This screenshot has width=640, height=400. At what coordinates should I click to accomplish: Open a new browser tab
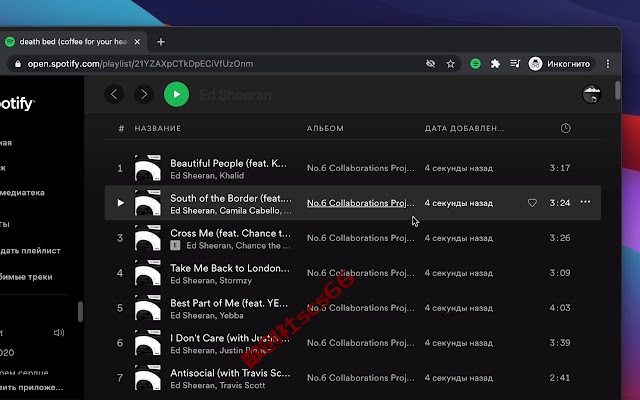(161, 42)
